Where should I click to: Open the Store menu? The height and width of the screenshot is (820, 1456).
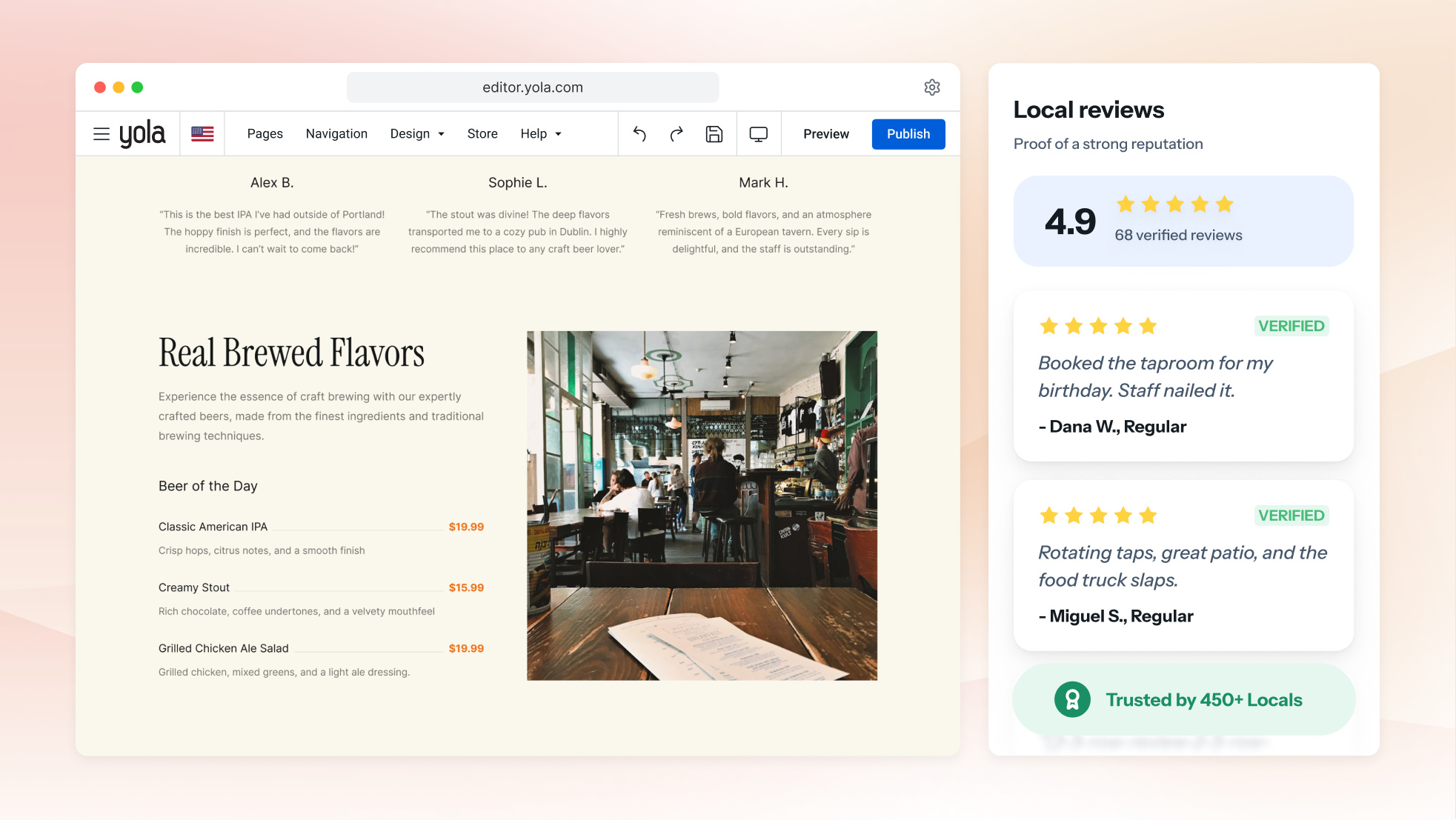(x=482, y=134)
